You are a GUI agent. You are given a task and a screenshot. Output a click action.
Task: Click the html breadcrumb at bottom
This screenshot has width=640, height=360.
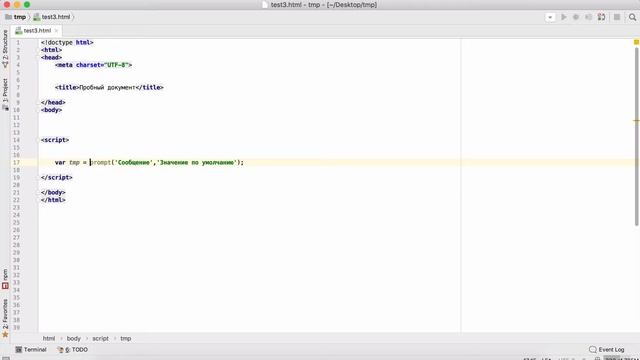(x=49, y=338)
